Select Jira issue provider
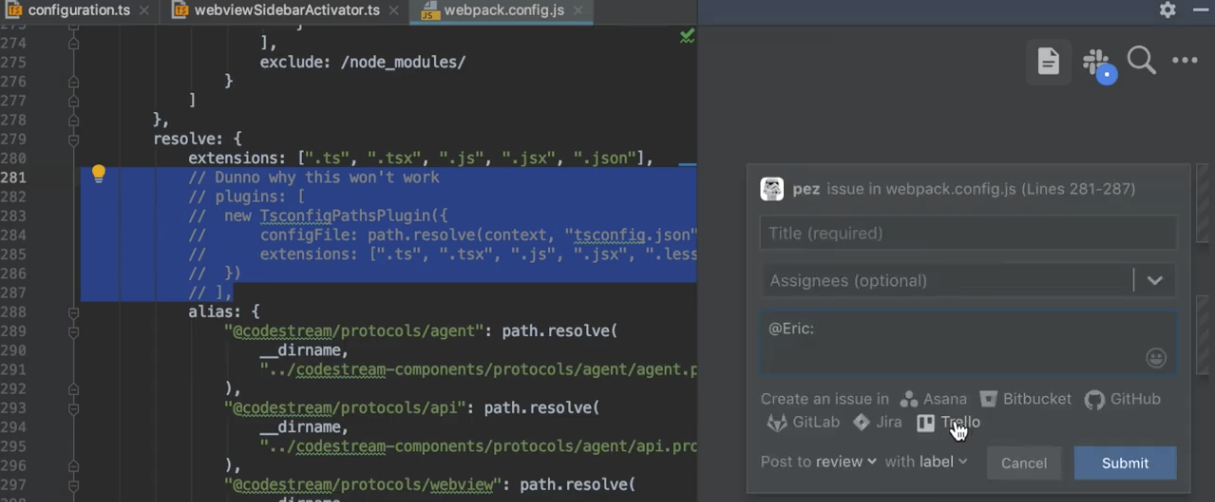Viewport: 1215px width, 502px height. [877, 422]
